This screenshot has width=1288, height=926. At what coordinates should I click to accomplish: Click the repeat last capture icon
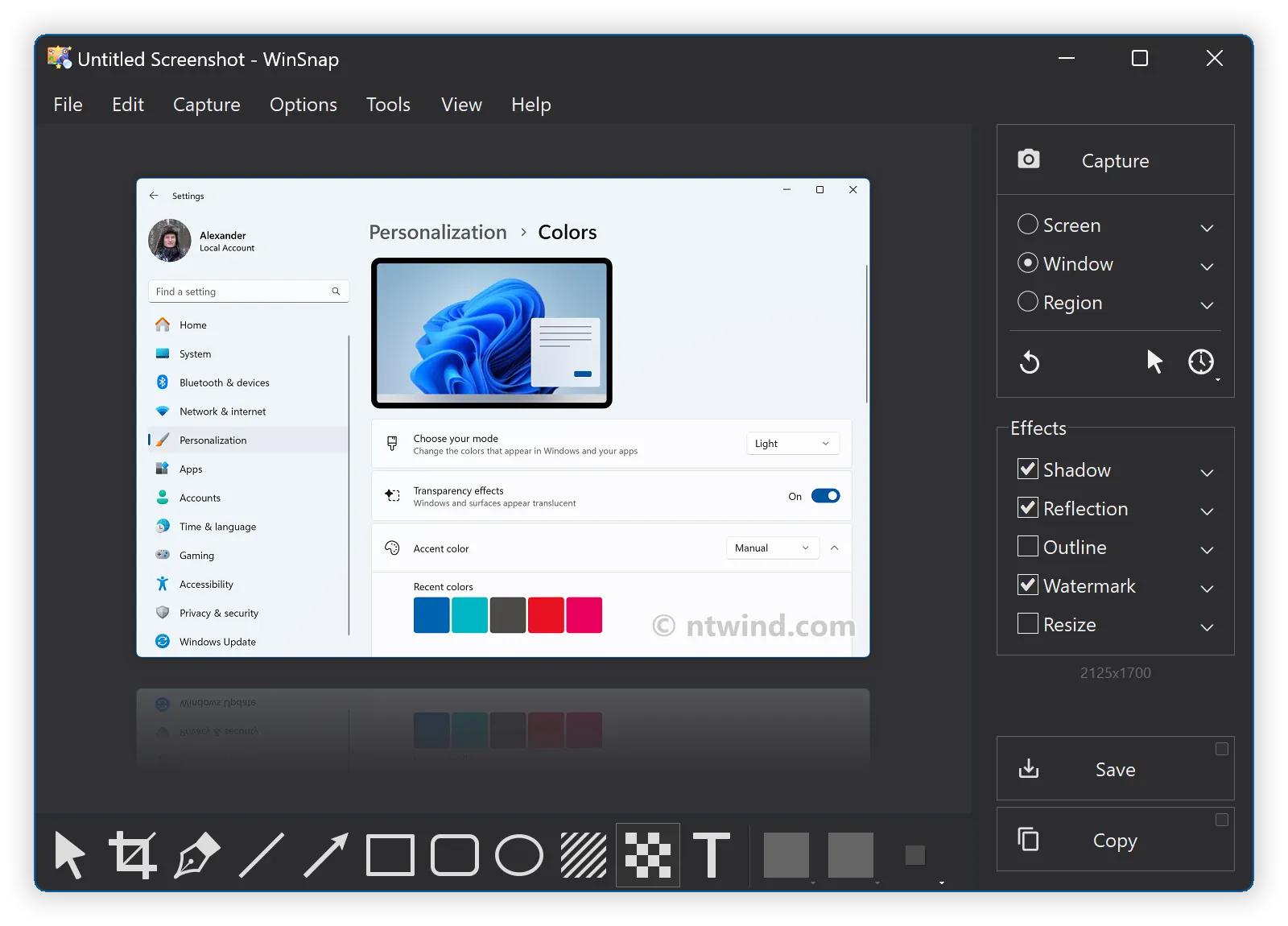pos(1030,362)
